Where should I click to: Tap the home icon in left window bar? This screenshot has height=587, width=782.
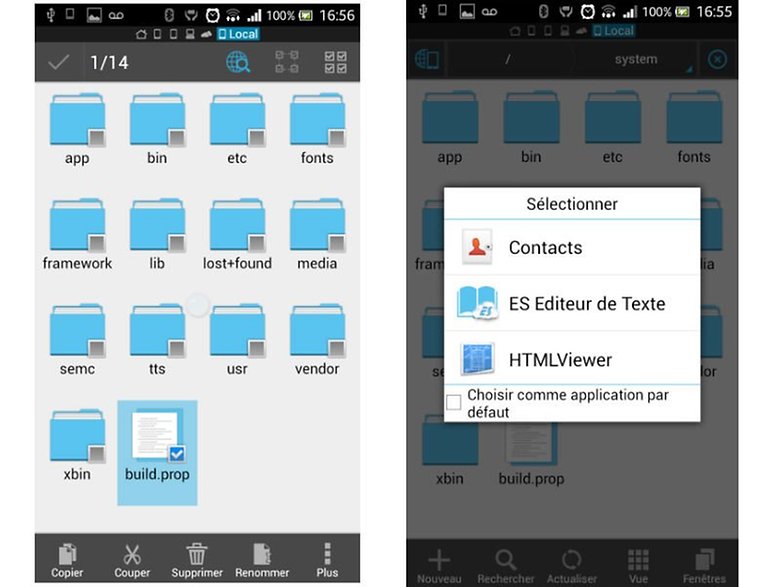point(142,34)
